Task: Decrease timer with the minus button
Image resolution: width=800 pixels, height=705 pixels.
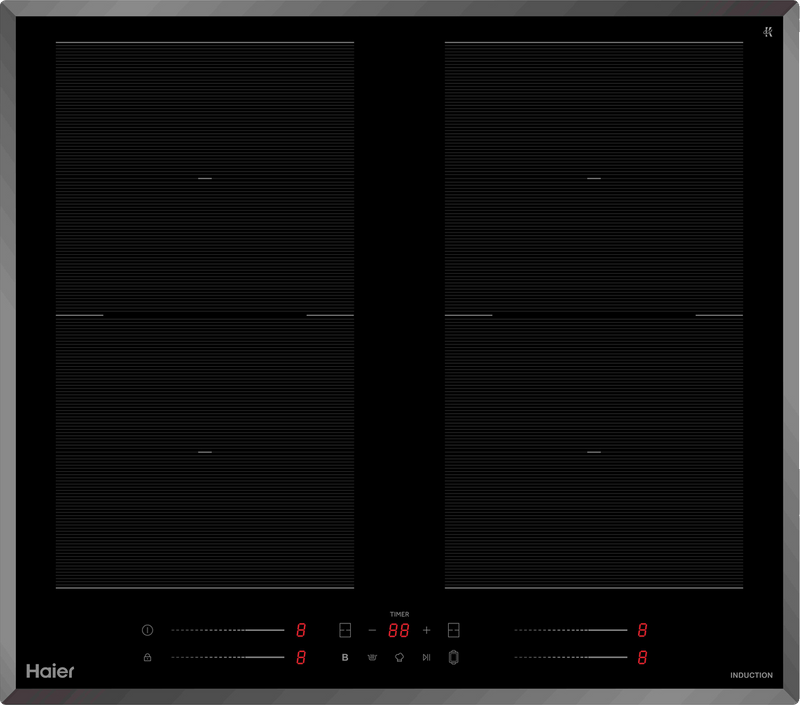Action: pos(372,631)
